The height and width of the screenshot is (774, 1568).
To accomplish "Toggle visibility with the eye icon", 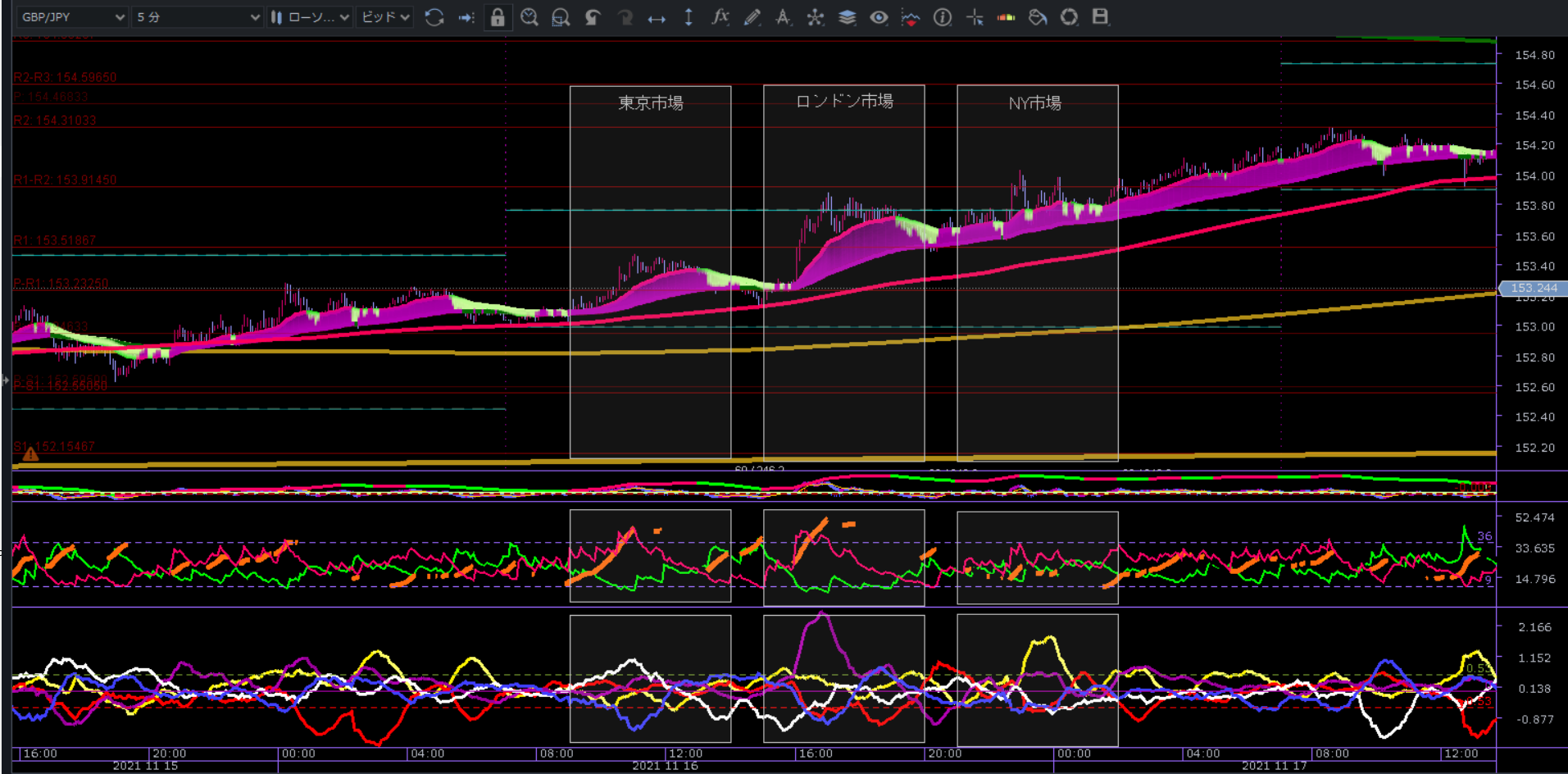I will [x=879, y=17].
